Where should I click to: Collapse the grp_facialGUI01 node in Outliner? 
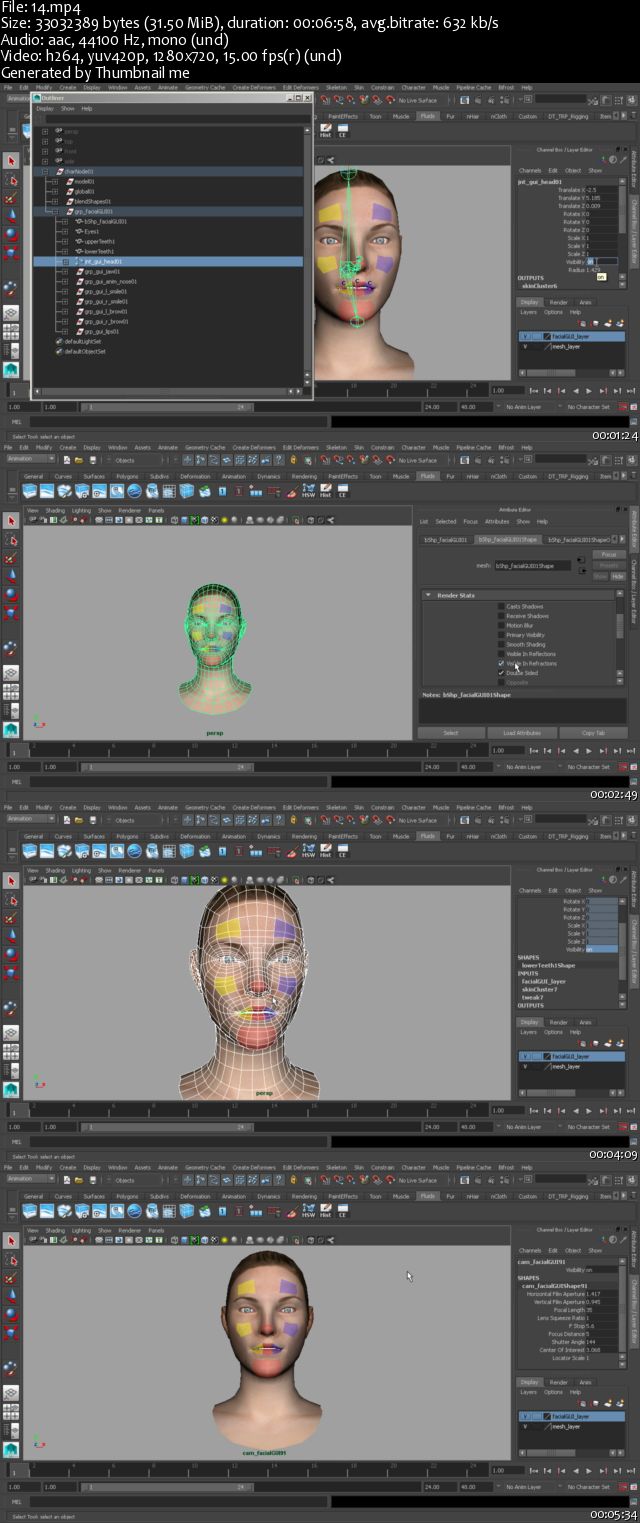tap(55, 211)
